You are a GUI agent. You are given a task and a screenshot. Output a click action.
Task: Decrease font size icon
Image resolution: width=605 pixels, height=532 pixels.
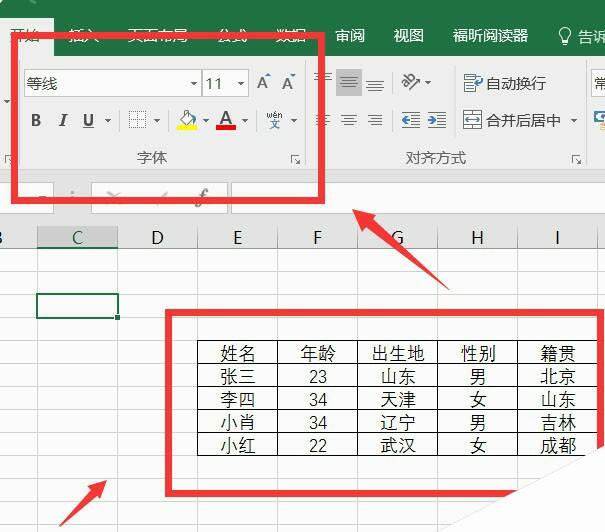point(288,82)
